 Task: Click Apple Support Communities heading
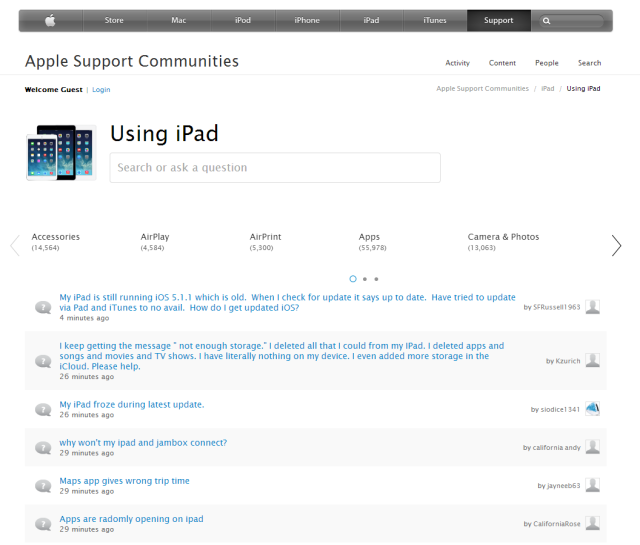[x=132, y=61]
